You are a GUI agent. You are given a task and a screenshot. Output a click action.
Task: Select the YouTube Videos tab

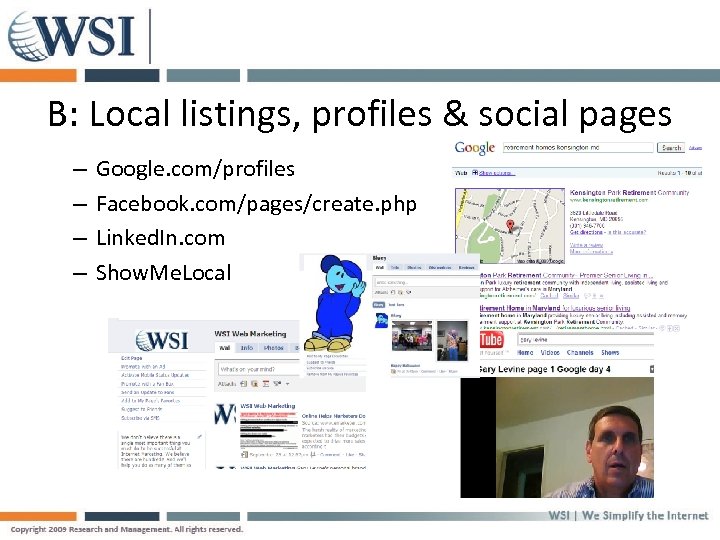pyautogui.click(x=550, y=353)
